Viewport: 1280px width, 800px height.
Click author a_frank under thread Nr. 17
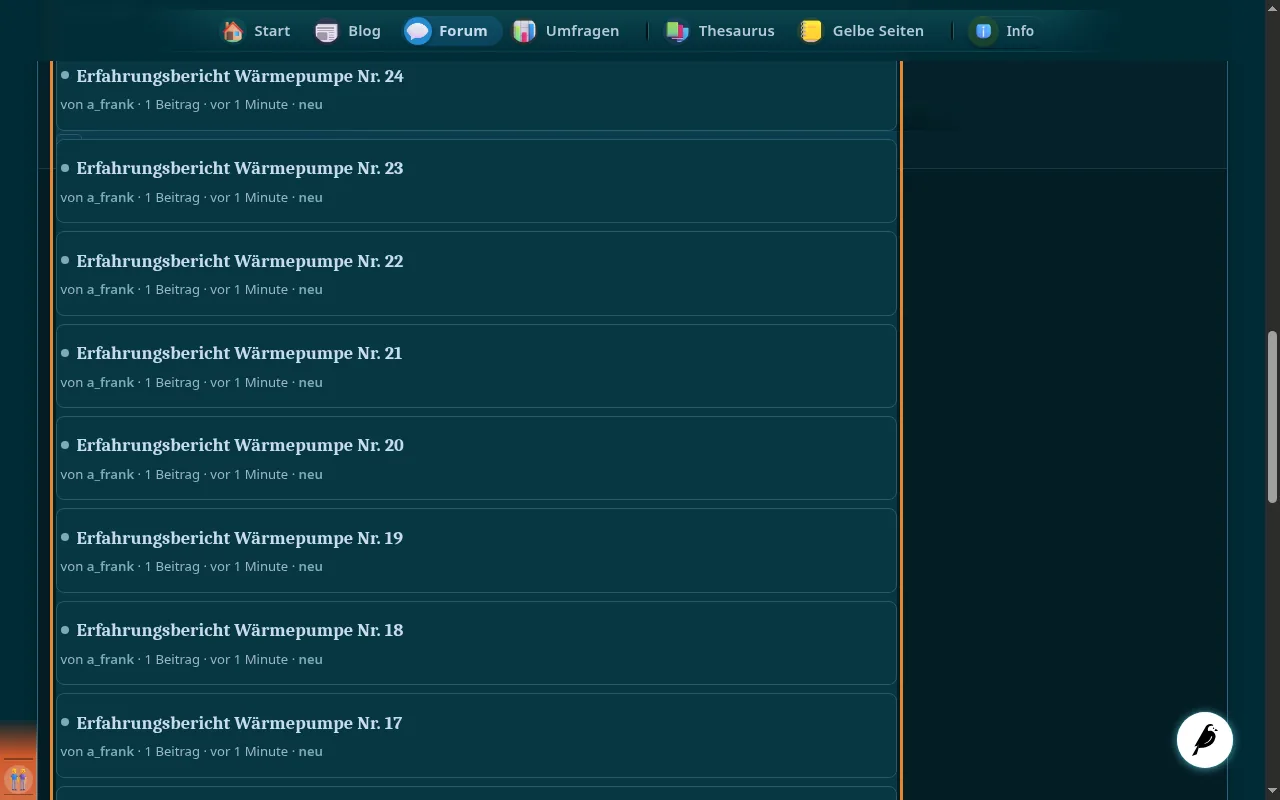point(110,751)
